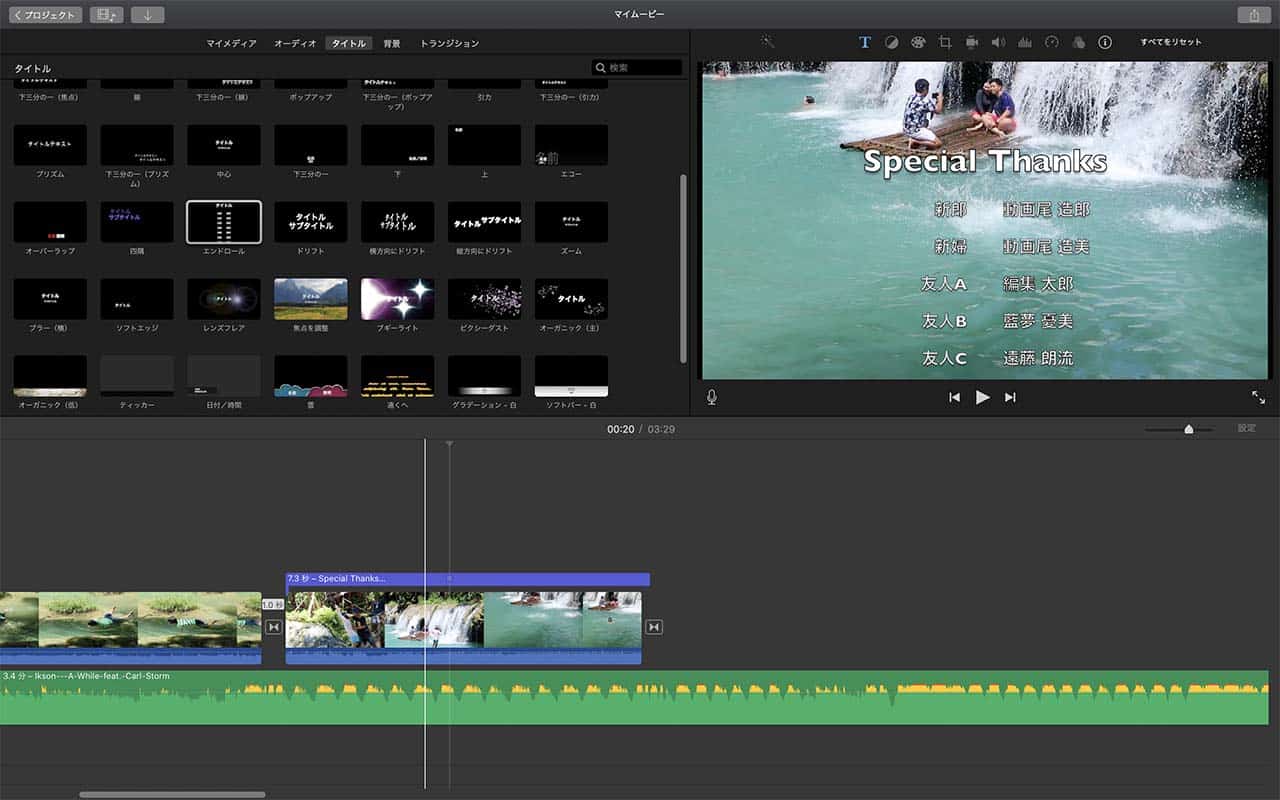Image resolution: width=1280 pixels, height=800 pixels.
Task: Click the transition icon after the waterfall clip
Action: click(x=654, y=627)
